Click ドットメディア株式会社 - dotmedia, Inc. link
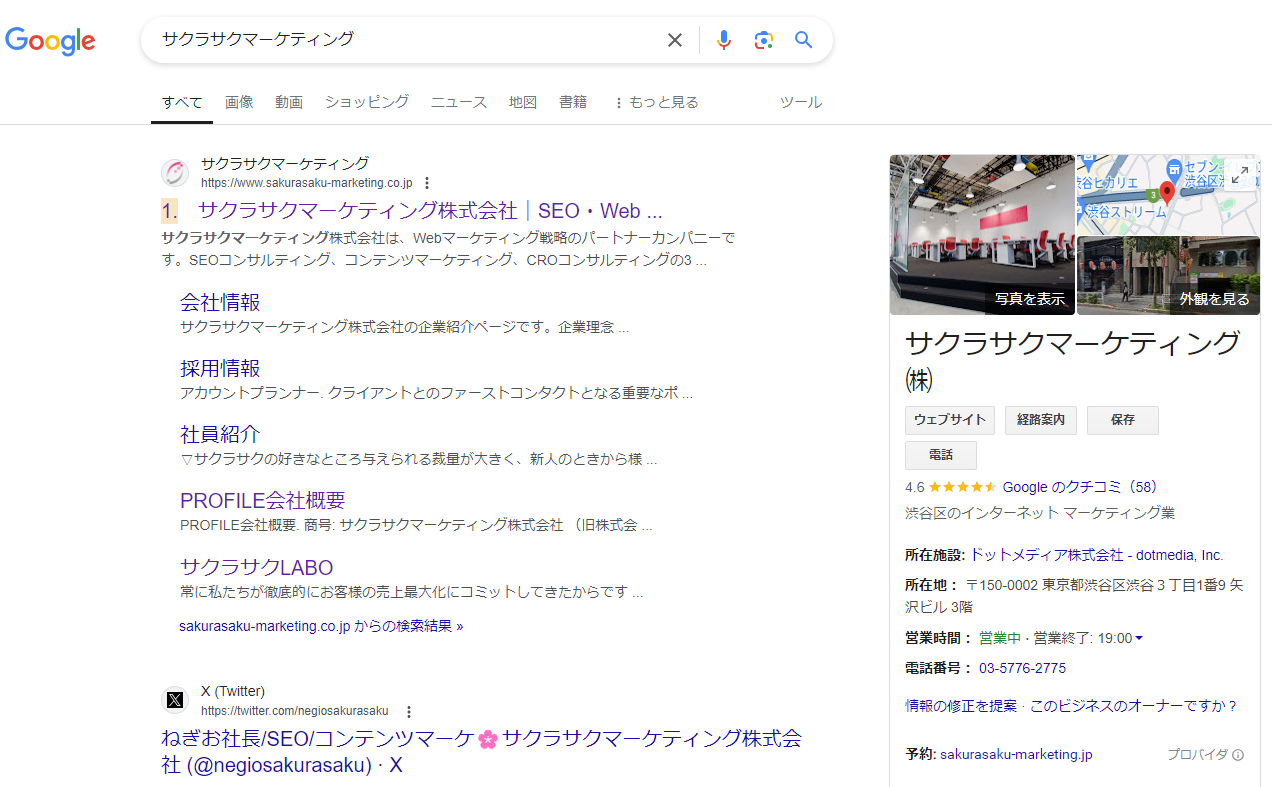 pyautogui.click(x=1097, y=555)
